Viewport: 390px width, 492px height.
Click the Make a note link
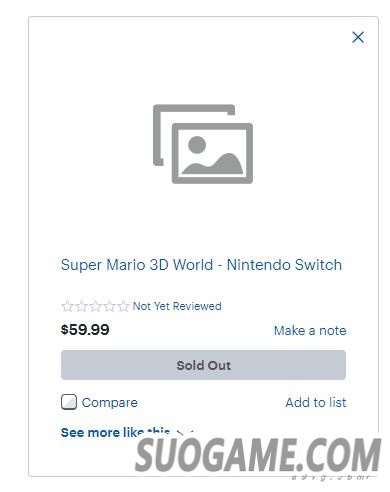point(310,331)
